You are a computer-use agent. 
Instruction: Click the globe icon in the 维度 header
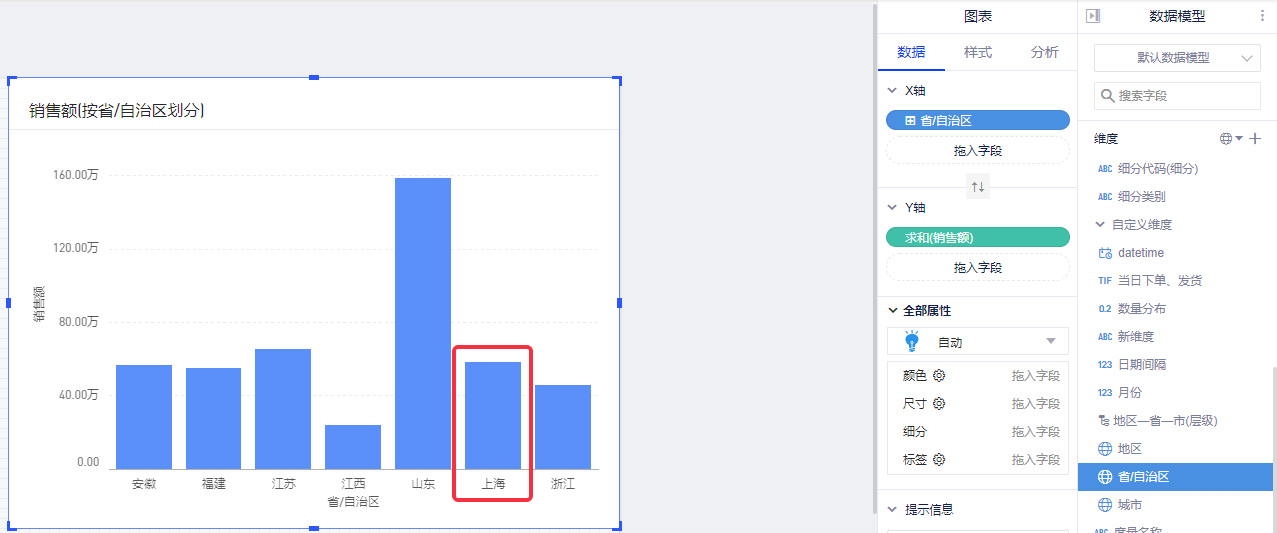tap(1227, 139)
